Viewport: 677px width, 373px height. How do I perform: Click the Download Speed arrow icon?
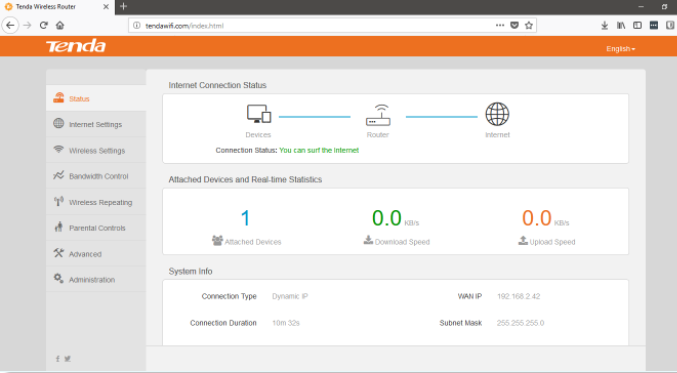click(x=368, y=240)
